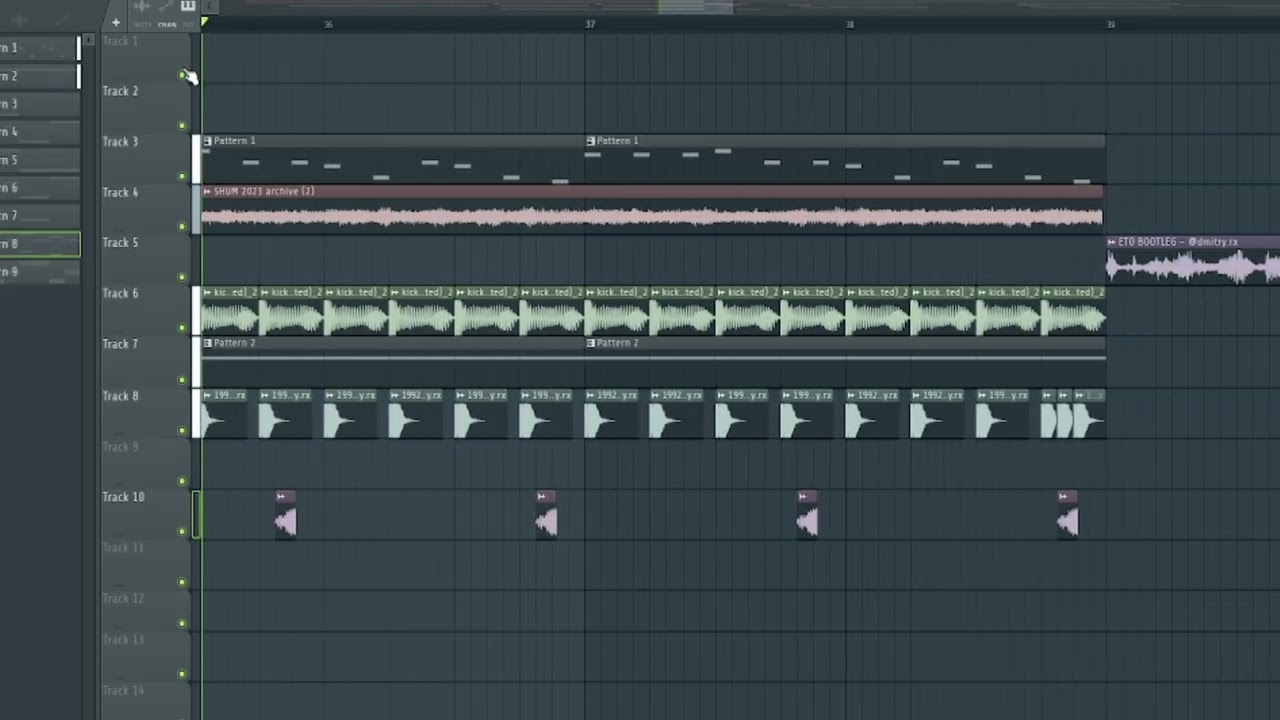Viewport: 1280px width, 720px height.
Task: Open second Pattern 2 clip menu at bar 37
Action: (x=590, y=343)
